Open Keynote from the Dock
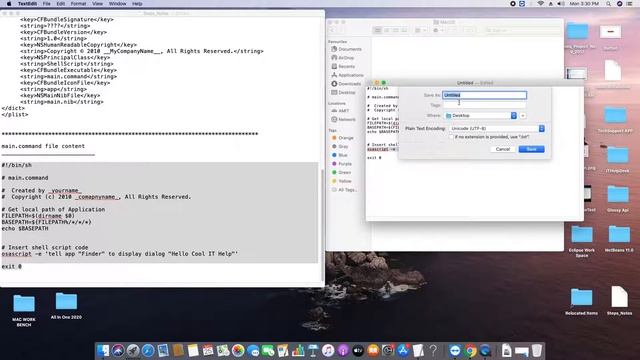 pyautogui.click(x=313, y=350)
